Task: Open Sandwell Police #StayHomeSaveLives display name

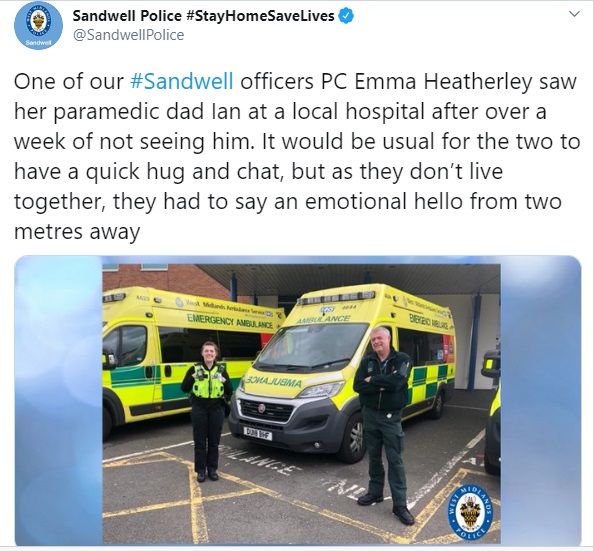Action: [203, 16]
